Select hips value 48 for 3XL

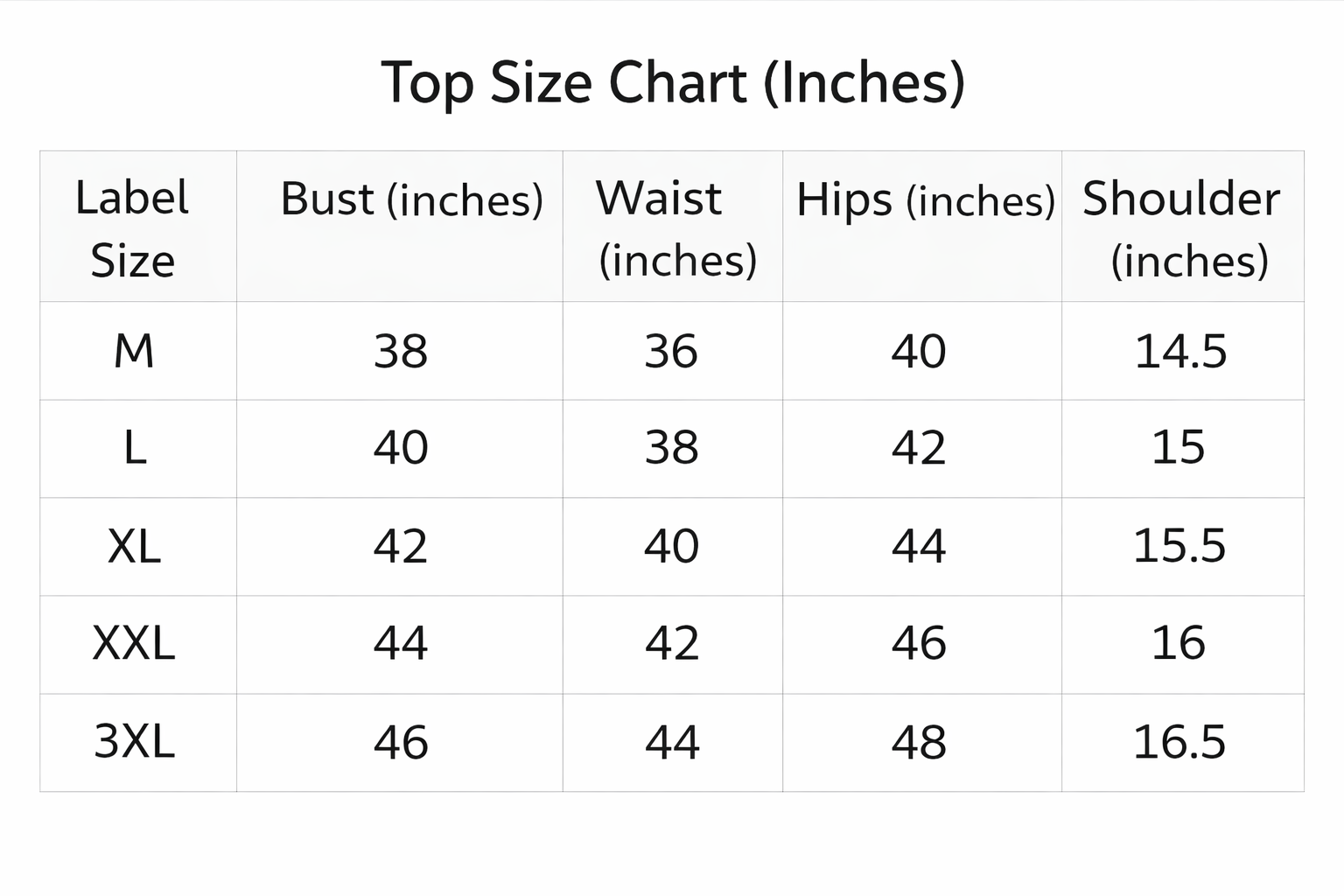[x=919, y=742]
